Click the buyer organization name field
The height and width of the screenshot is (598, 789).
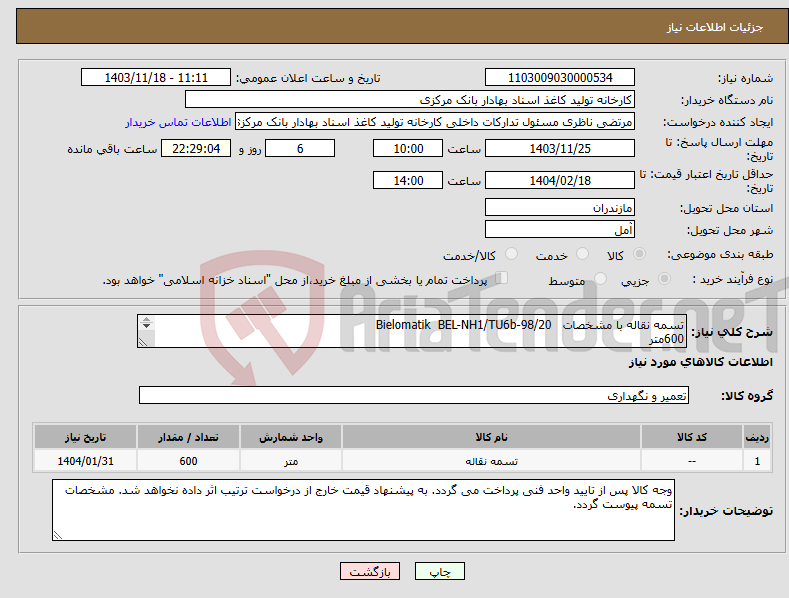[410, 100]
